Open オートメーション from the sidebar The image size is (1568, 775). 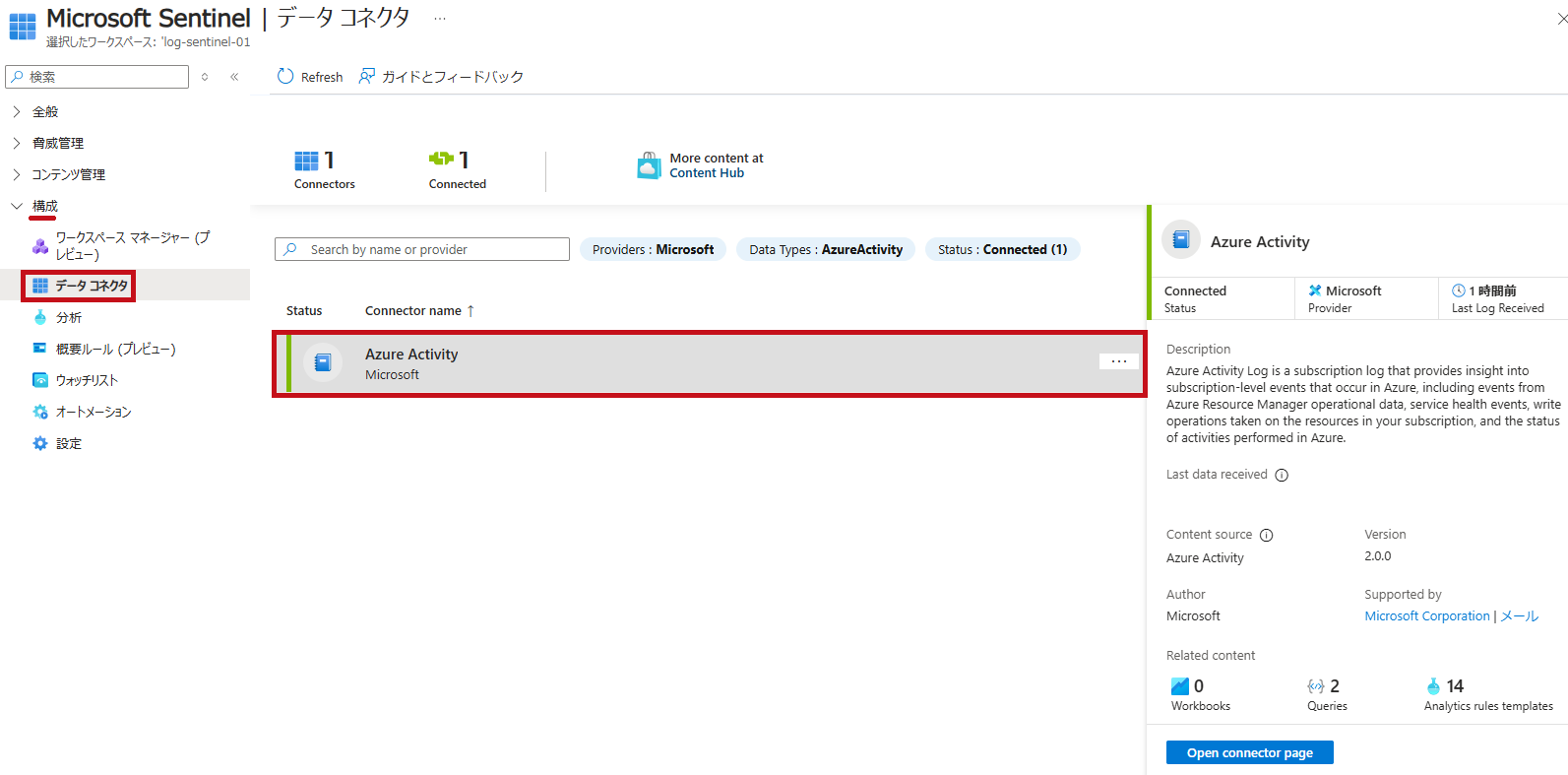(94, 412)
